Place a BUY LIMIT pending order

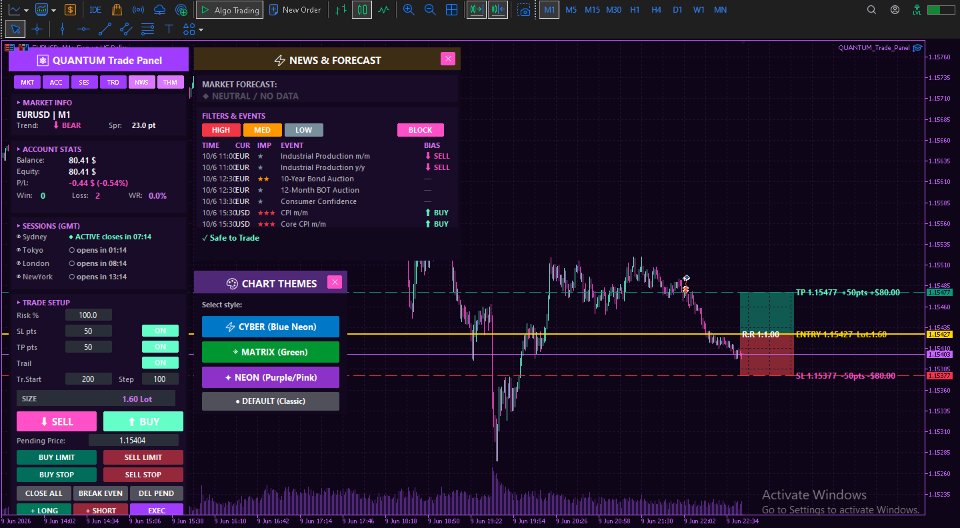pyautogui.click(x=57, y=458)
